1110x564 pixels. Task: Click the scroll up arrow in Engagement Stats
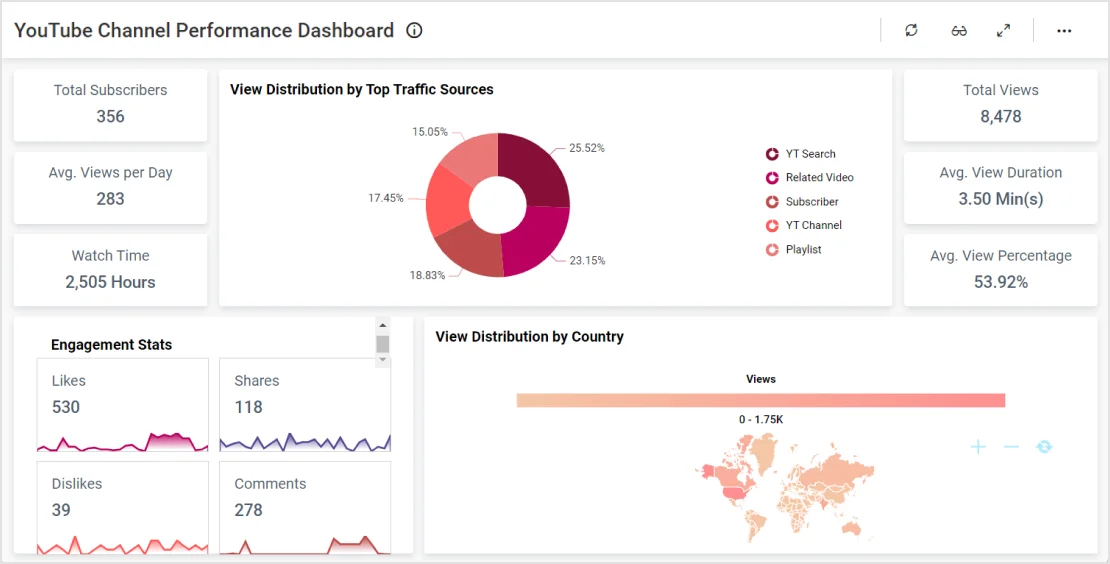pos(382,325)
